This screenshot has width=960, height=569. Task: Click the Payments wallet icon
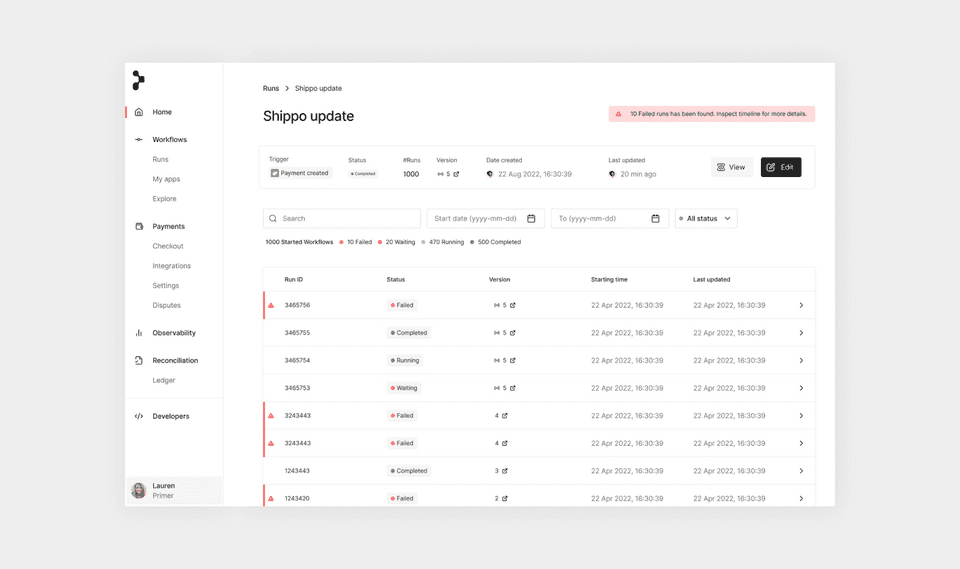click(139, 227)
